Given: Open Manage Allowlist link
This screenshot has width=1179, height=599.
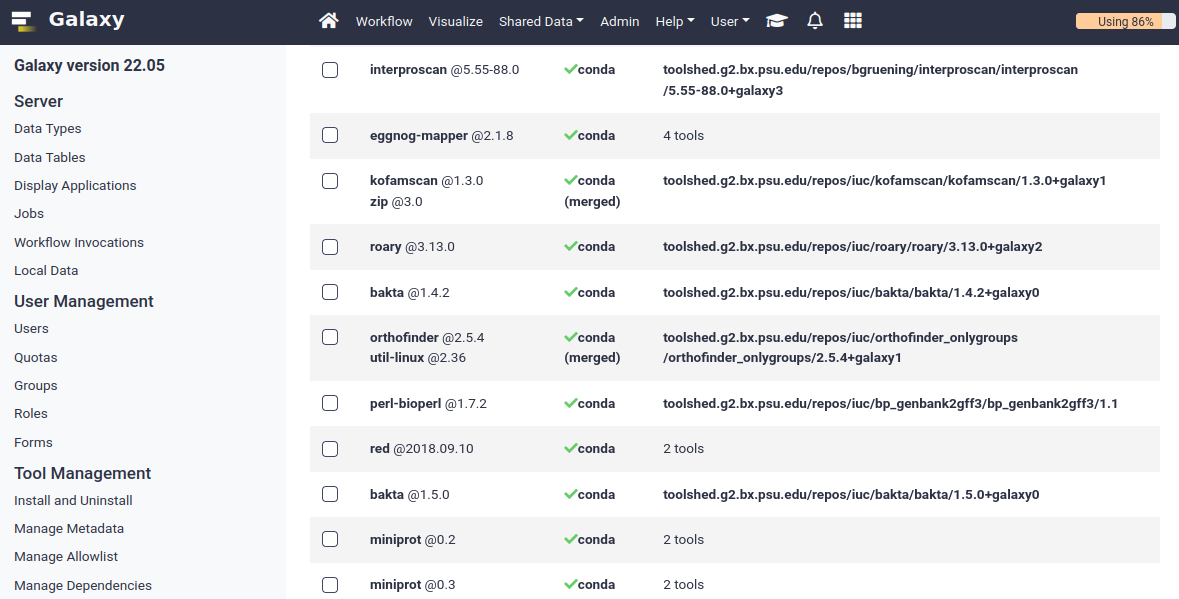Looking at the screenshot, I should pos(66,557).
